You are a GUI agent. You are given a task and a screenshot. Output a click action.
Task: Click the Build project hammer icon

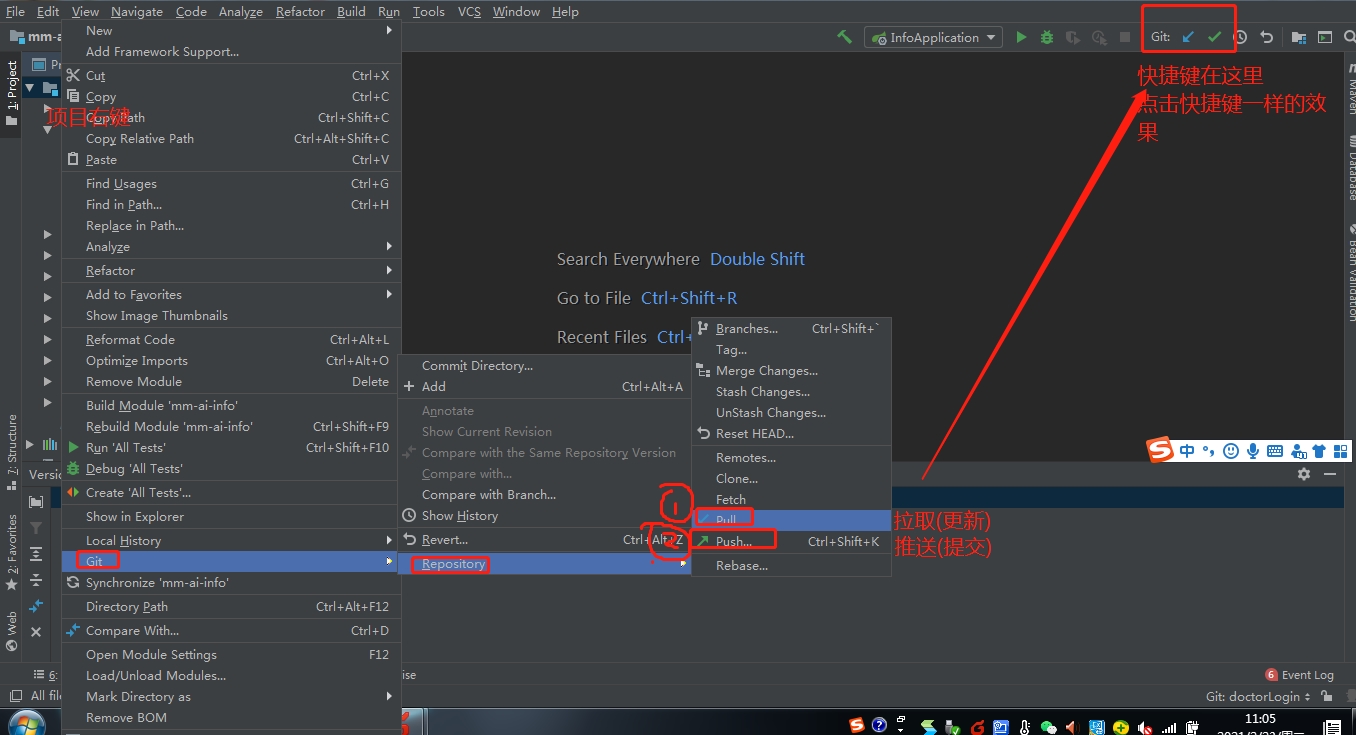click(x=845, y=37)
